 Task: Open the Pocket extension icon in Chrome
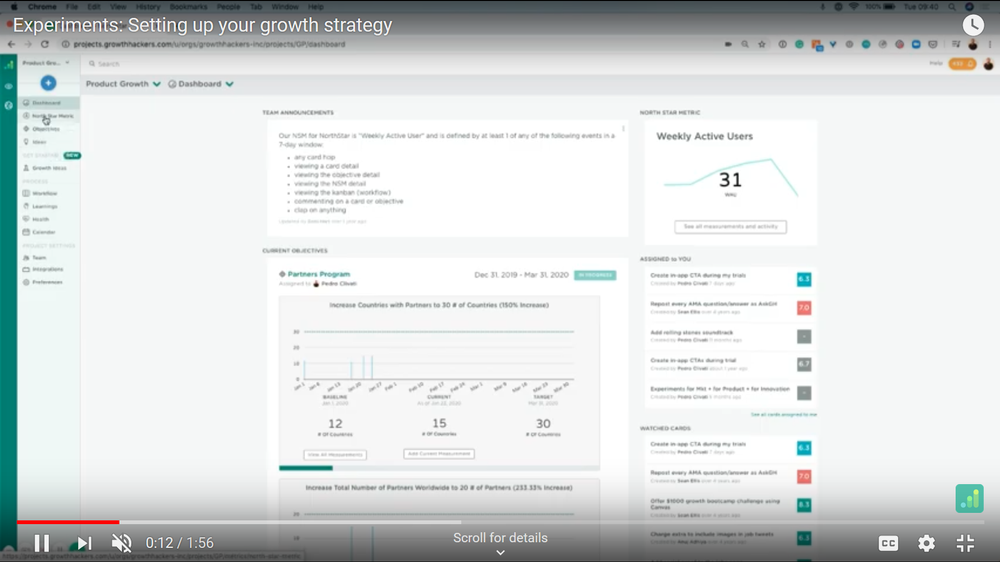pos(933,44)
